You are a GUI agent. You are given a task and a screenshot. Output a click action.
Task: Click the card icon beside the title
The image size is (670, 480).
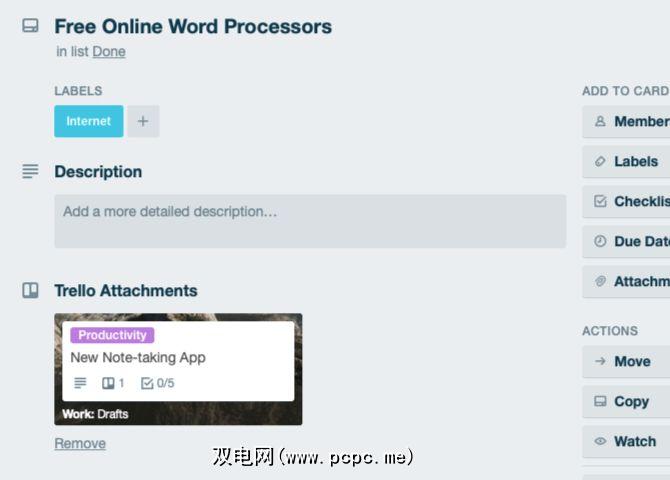click(30, 26)
